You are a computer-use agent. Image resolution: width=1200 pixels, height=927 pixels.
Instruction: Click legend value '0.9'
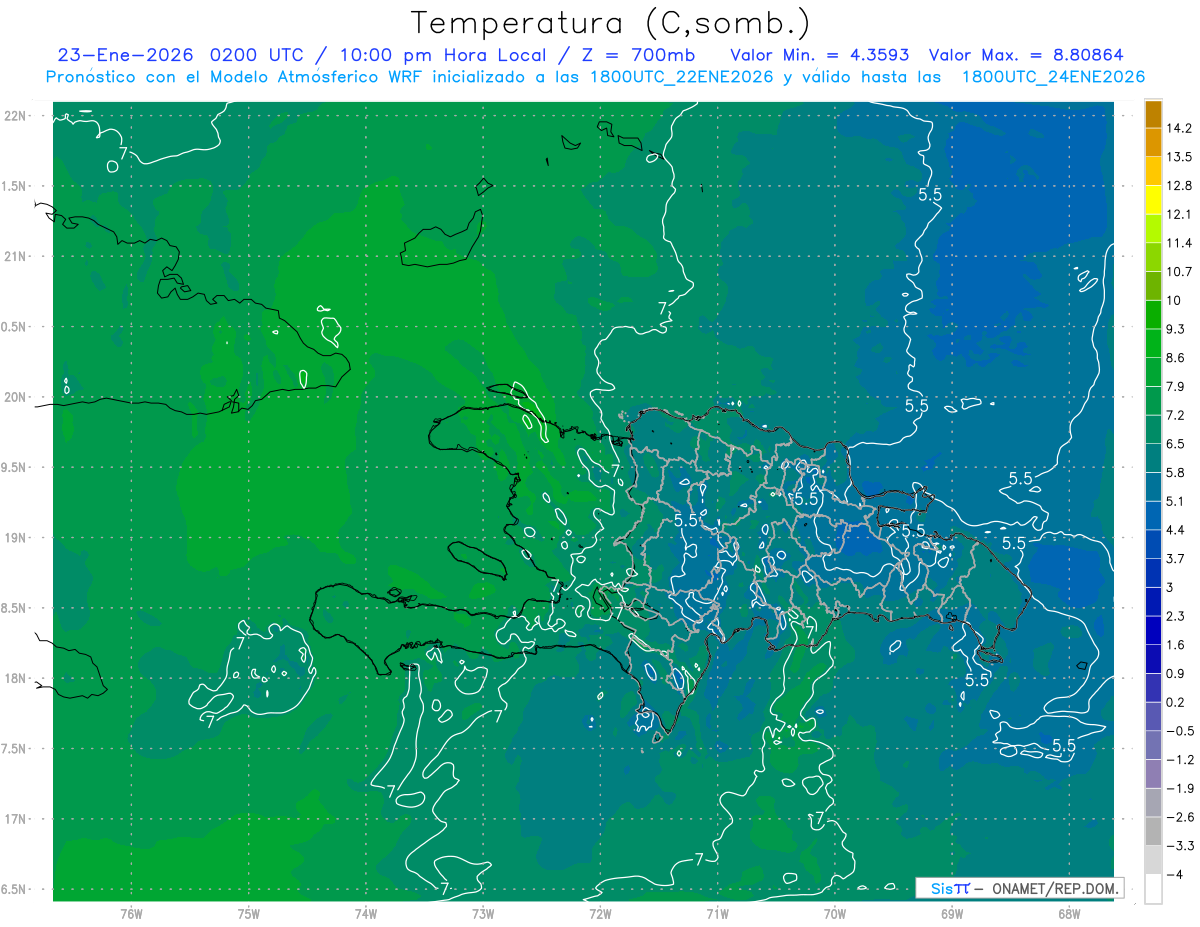(x=1174, y=674)
